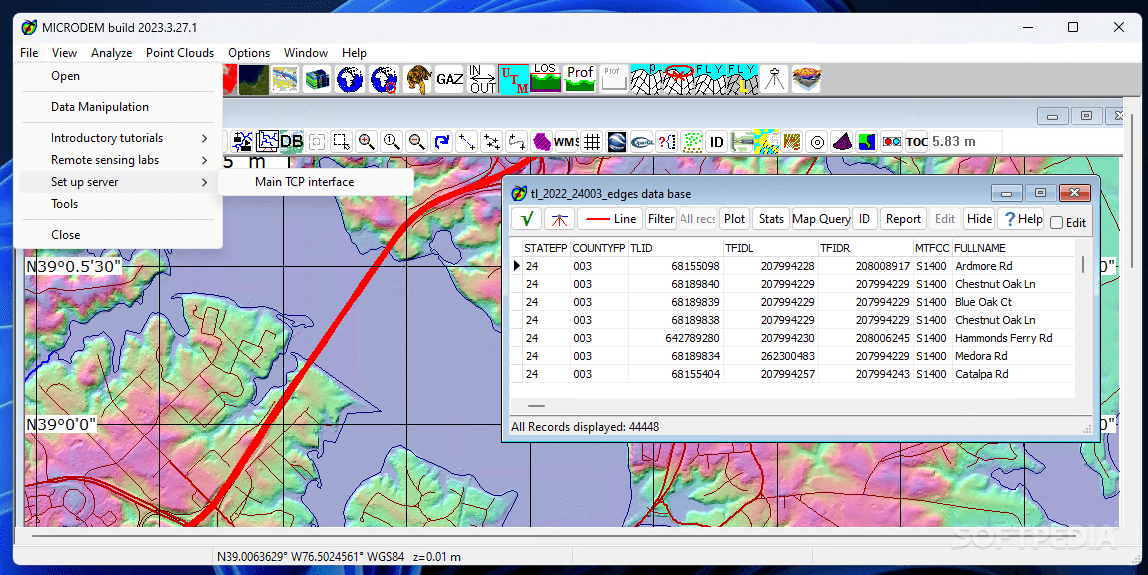
Task: Click the dashed rectangle select-area icon
Action: click(341, 141)
